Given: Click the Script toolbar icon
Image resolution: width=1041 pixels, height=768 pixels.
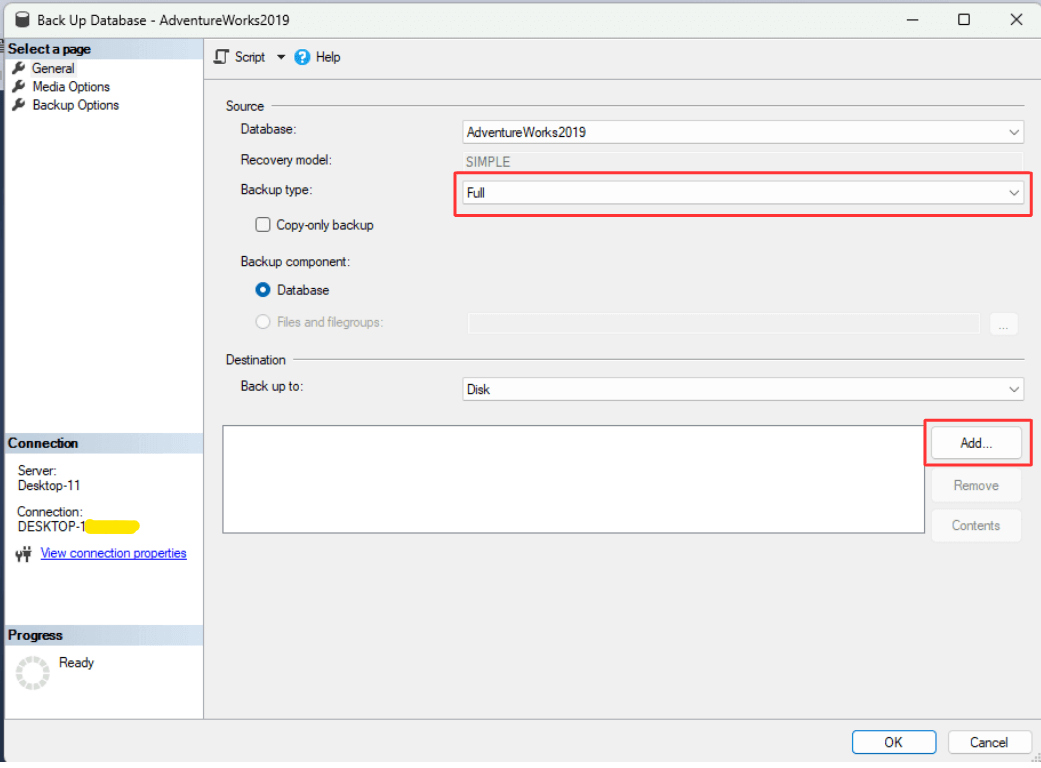Looking at the screenshot, I should pyautogui.click(x=222, y=57).
